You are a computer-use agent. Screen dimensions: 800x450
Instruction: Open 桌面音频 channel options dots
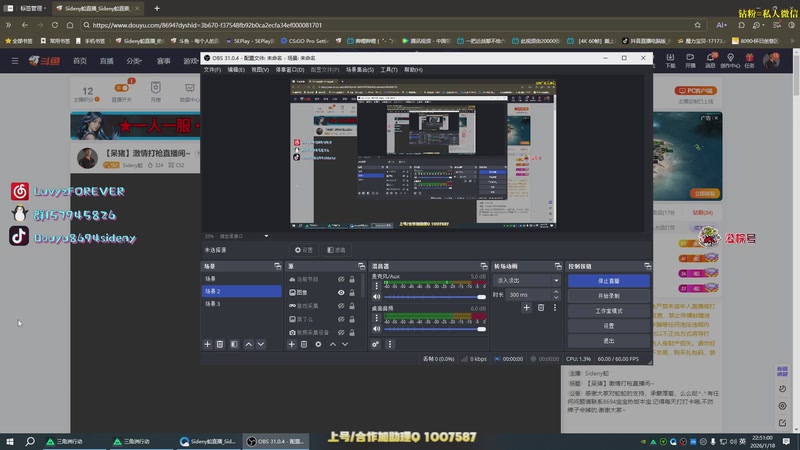click(x=377, y=318)
